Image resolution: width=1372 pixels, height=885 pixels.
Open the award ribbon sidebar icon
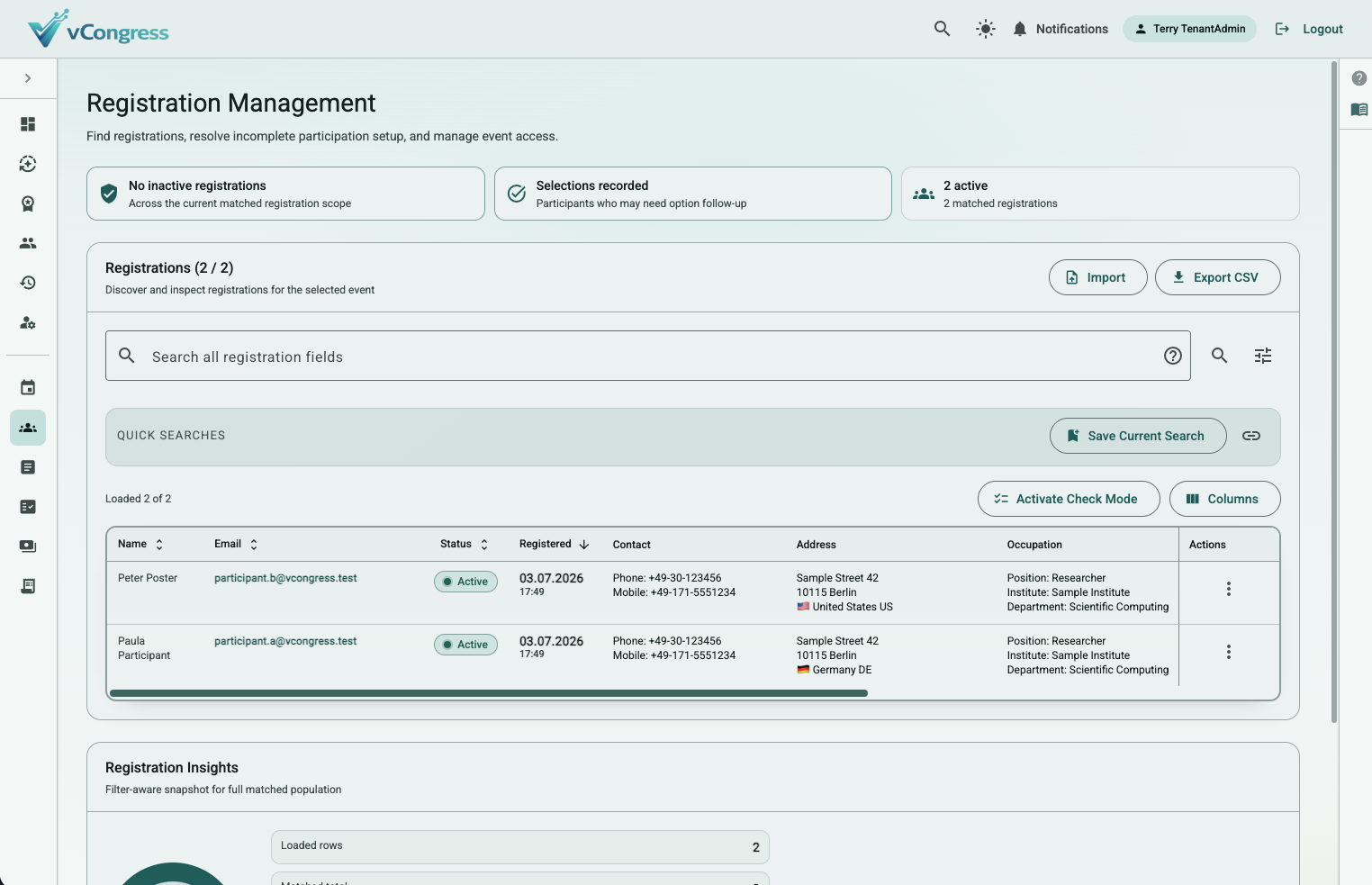[x=28, y=203]
